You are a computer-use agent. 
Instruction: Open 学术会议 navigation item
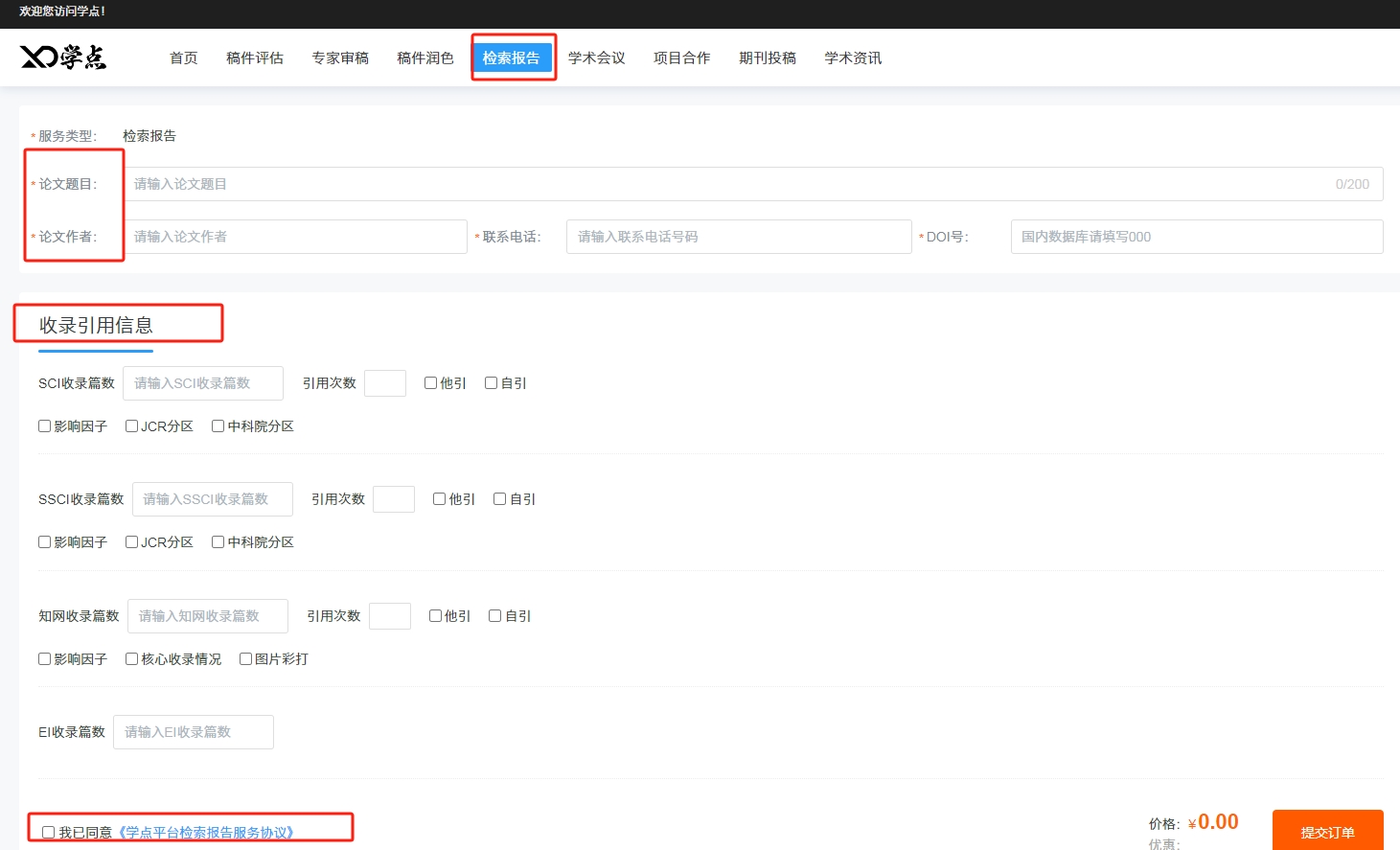pos(597,57)
